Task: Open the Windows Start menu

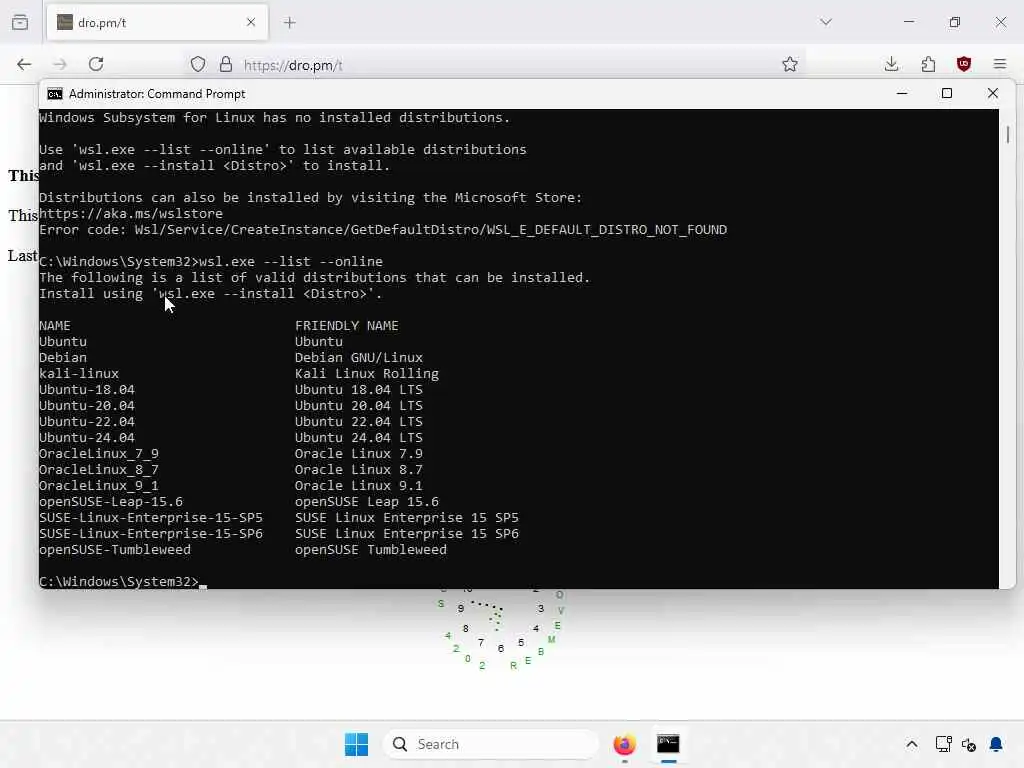Action: 357,744
